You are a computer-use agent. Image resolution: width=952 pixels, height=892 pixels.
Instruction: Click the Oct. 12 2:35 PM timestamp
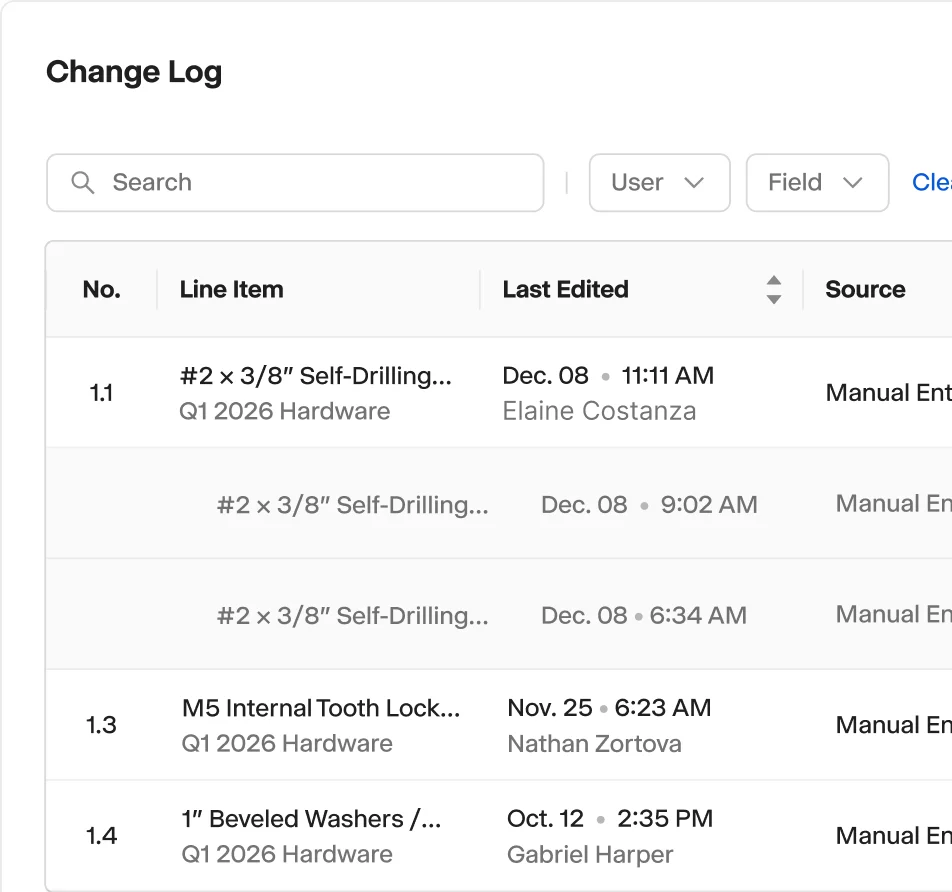610,819
